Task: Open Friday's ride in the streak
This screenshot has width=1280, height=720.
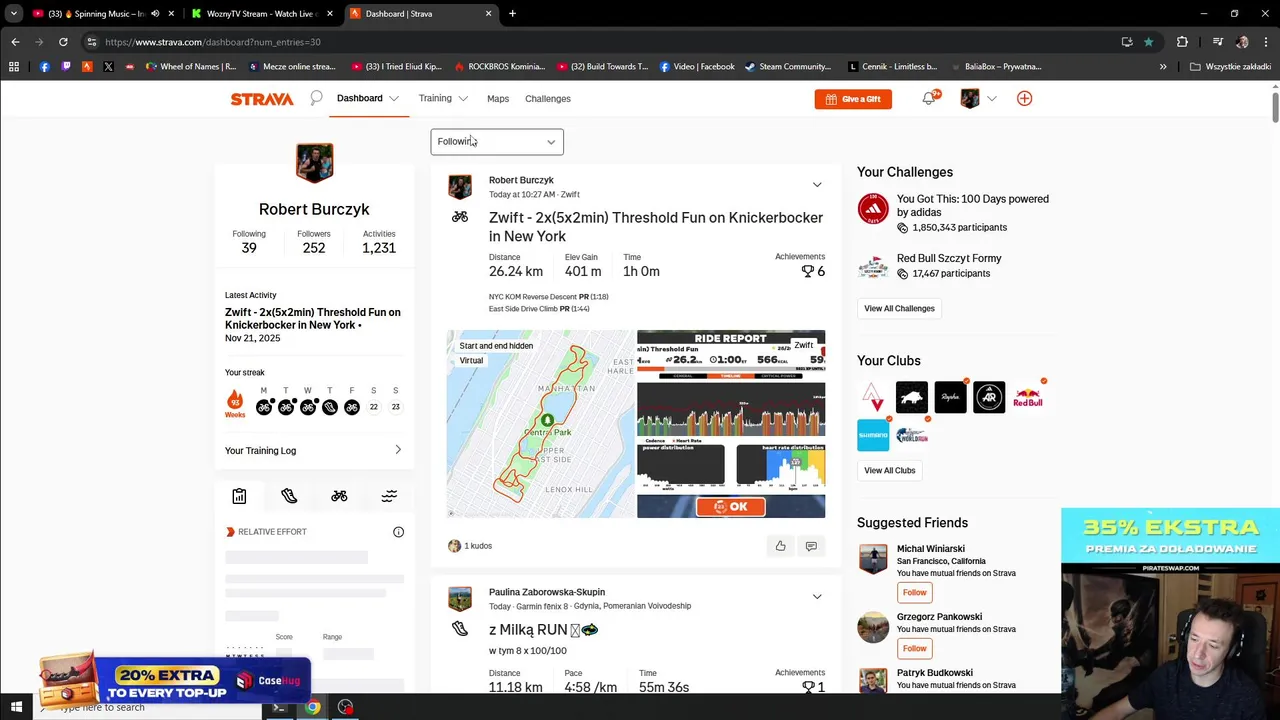Action: coord(352,407)
